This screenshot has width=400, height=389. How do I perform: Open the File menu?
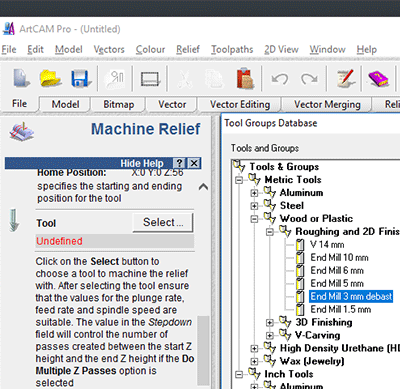(x=9, y=49)
